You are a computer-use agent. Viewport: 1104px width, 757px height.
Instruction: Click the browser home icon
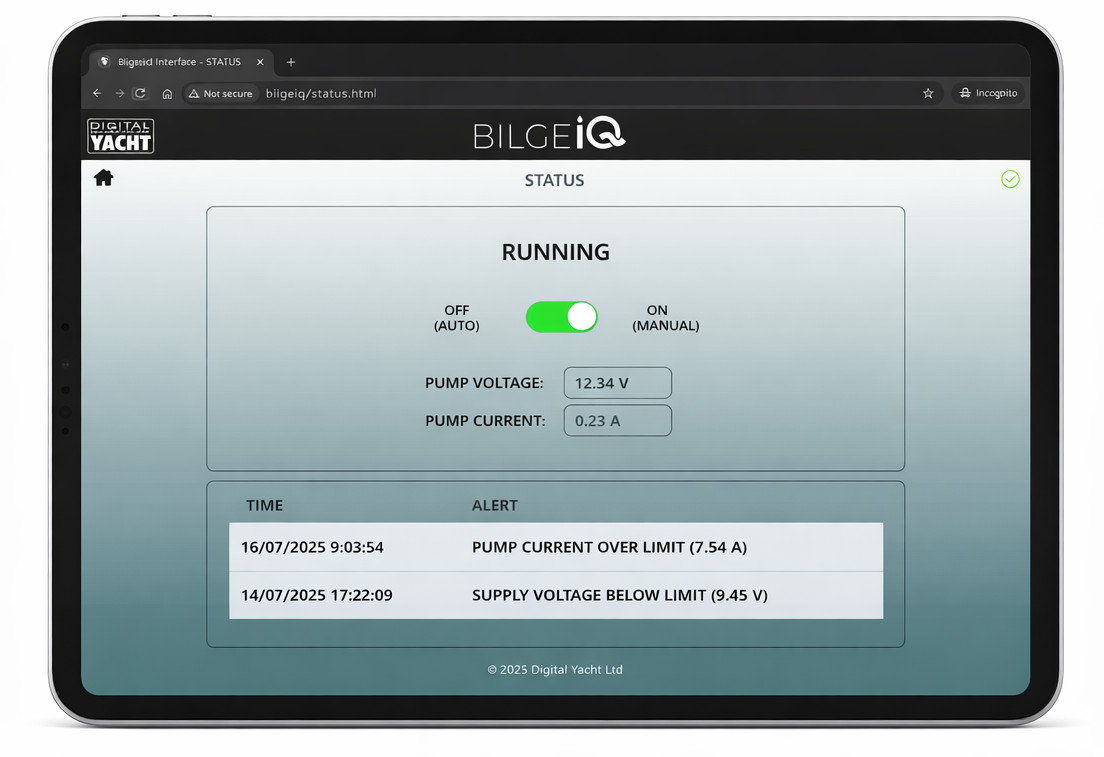(167, 93)
